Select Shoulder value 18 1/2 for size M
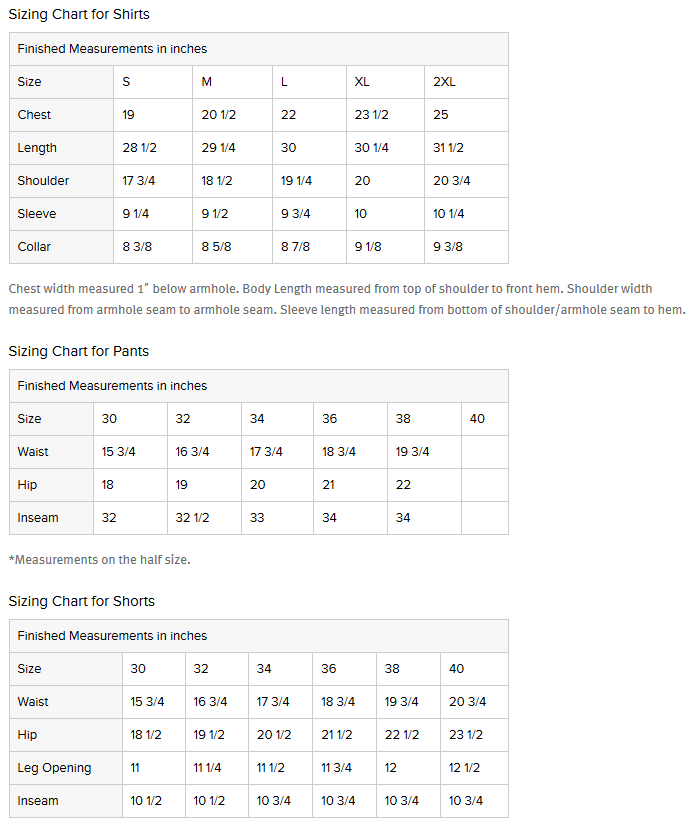 (217, 181)
